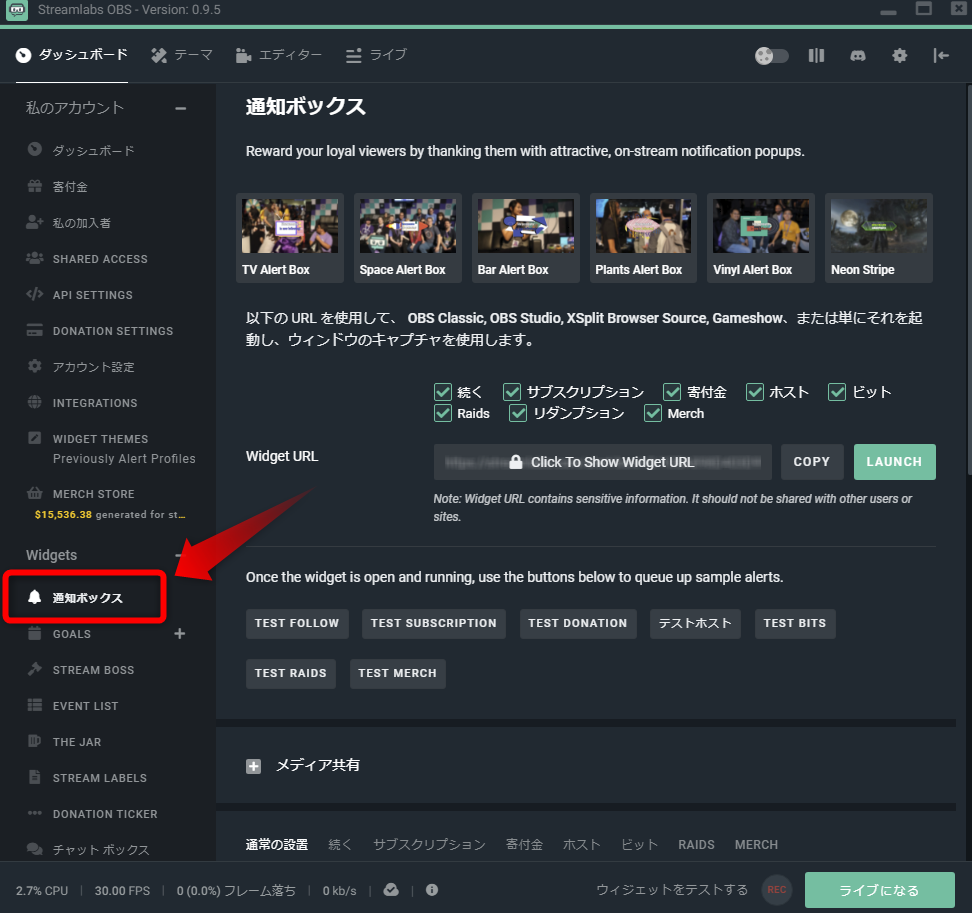Viewport: 972px width, 913px height.
Task: Click the layout columns icon in the top bar
Action: point(816,56)
